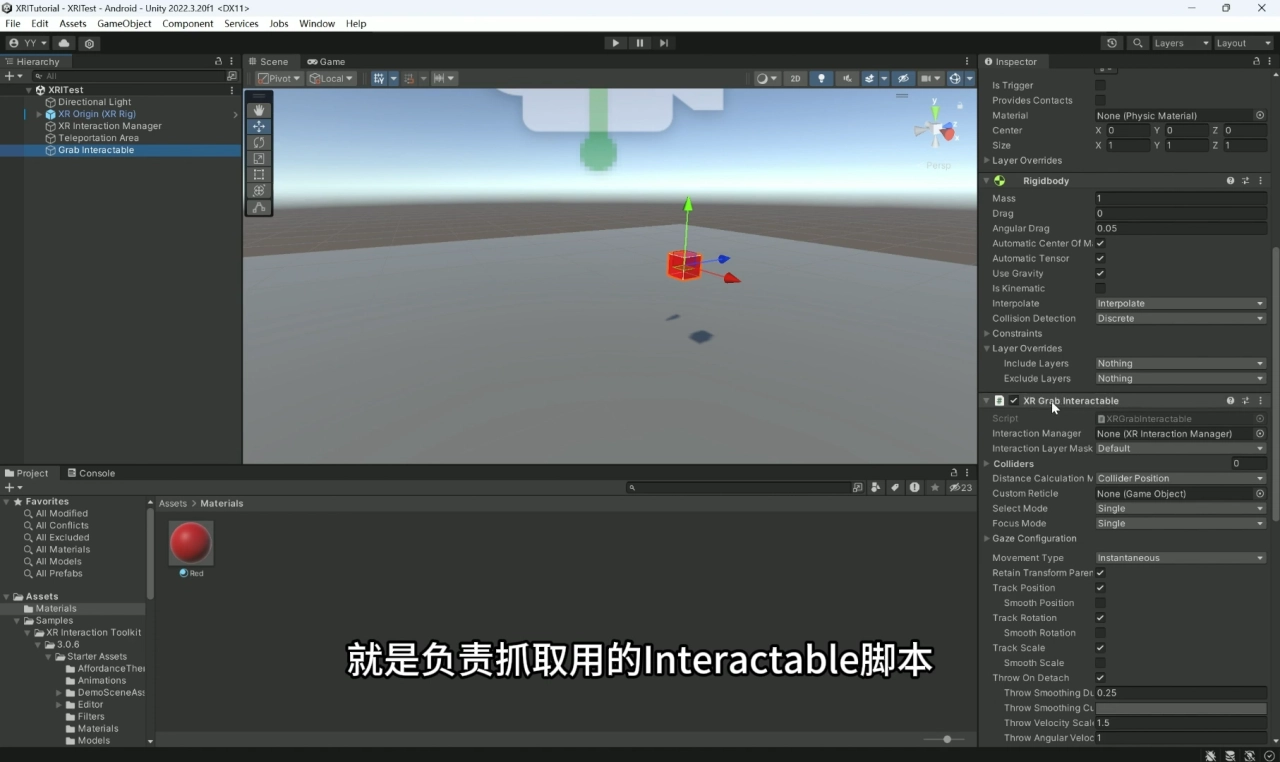Click Assets breadcrumb in Project panel
Screen dimensions: 1280x762
[173, 503]
